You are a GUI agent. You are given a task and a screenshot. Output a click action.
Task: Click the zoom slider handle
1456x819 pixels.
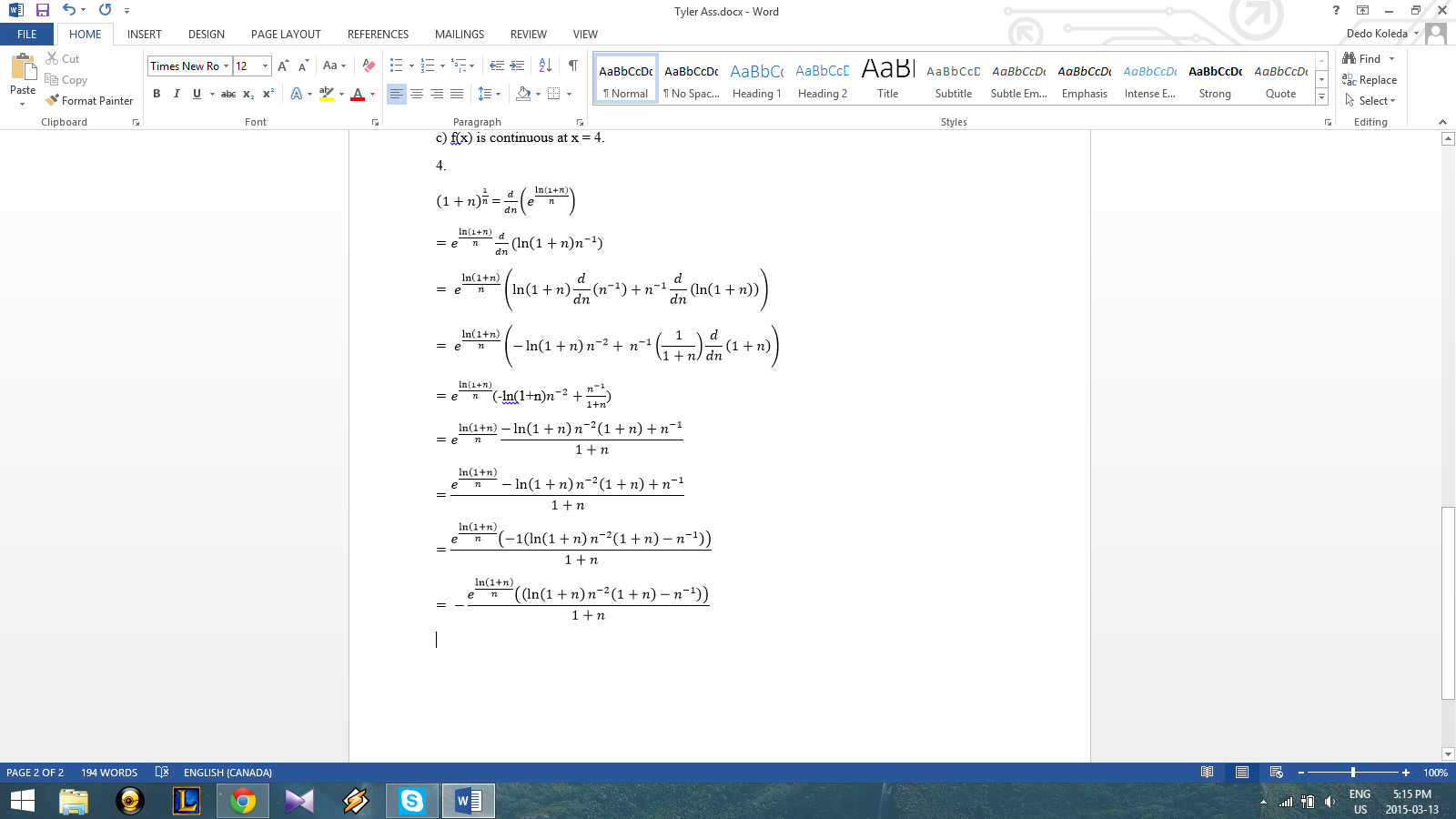[x=1353, y=773]
